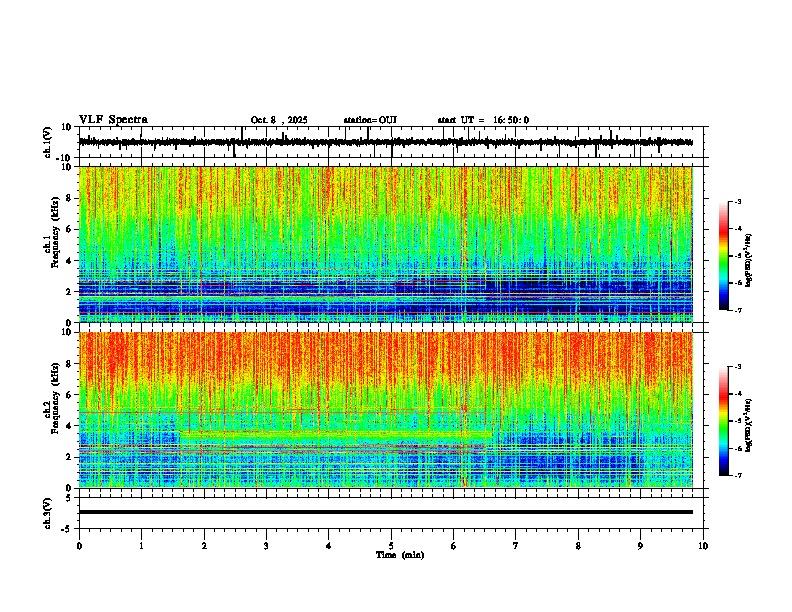Click the "5" tick on ch.3(V) axis
Viewport: 792px width, 612px height.
click(70, 497)
